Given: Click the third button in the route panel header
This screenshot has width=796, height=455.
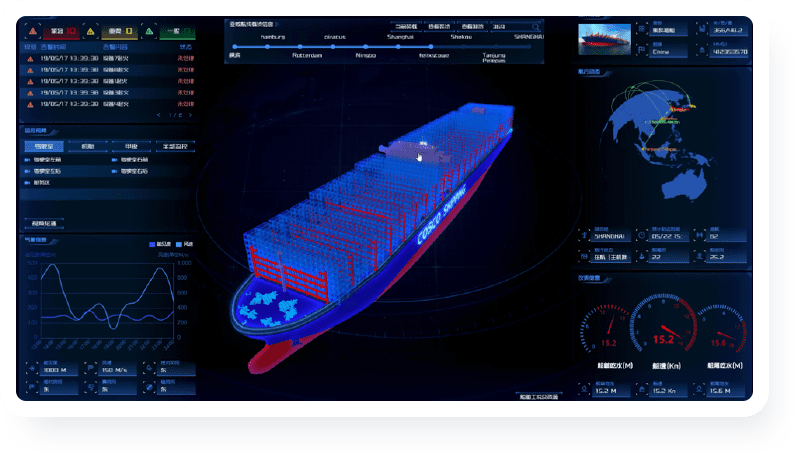Looking at the screenshot, I should 472,26.
